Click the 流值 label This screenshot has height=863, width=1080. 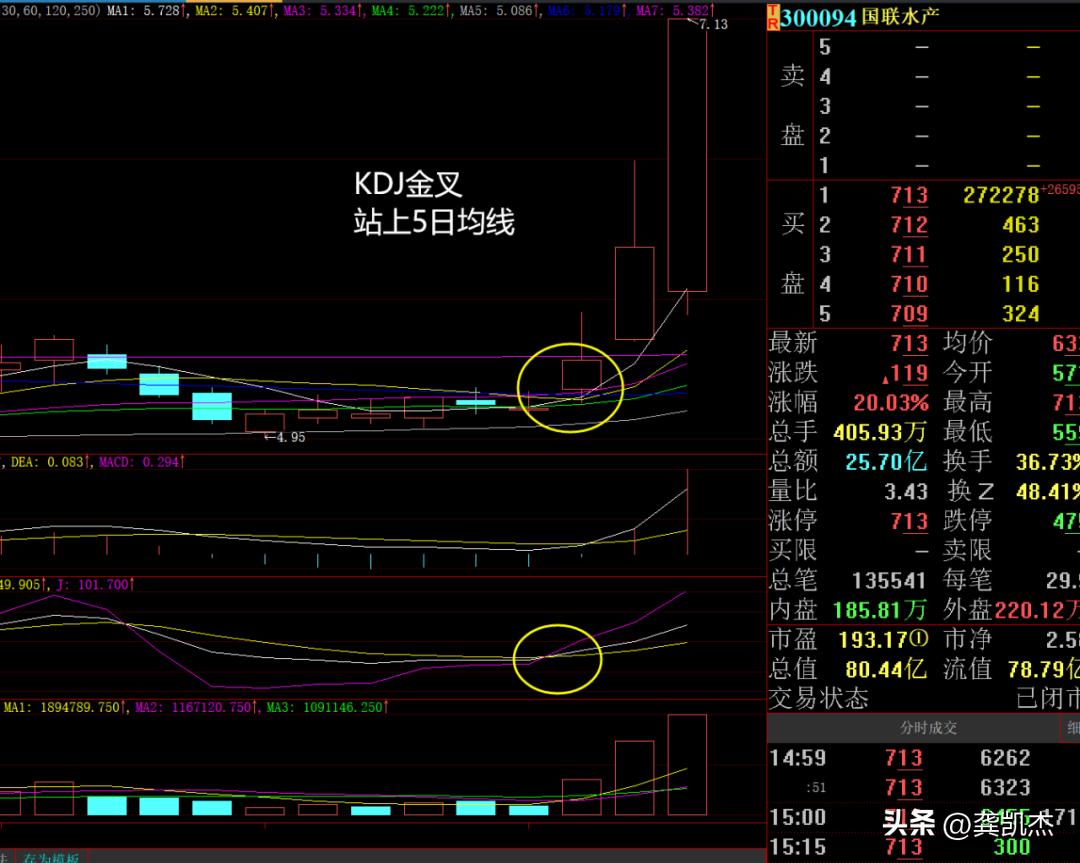968,669
